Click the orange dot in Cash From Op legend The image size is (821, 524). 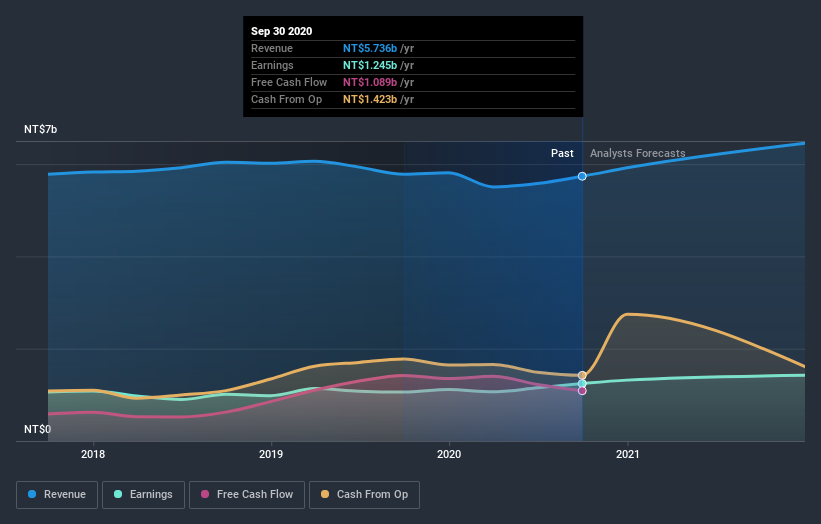(325, 494)
